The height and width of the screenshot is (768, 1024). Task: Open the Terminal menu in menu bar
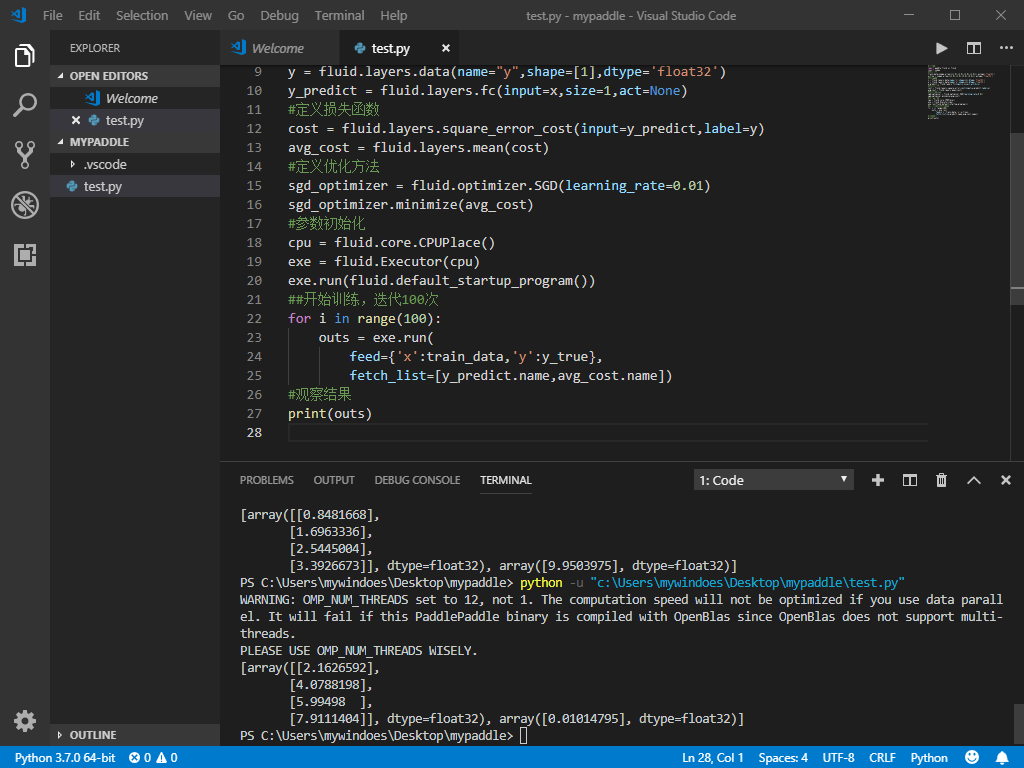[339, 15]
